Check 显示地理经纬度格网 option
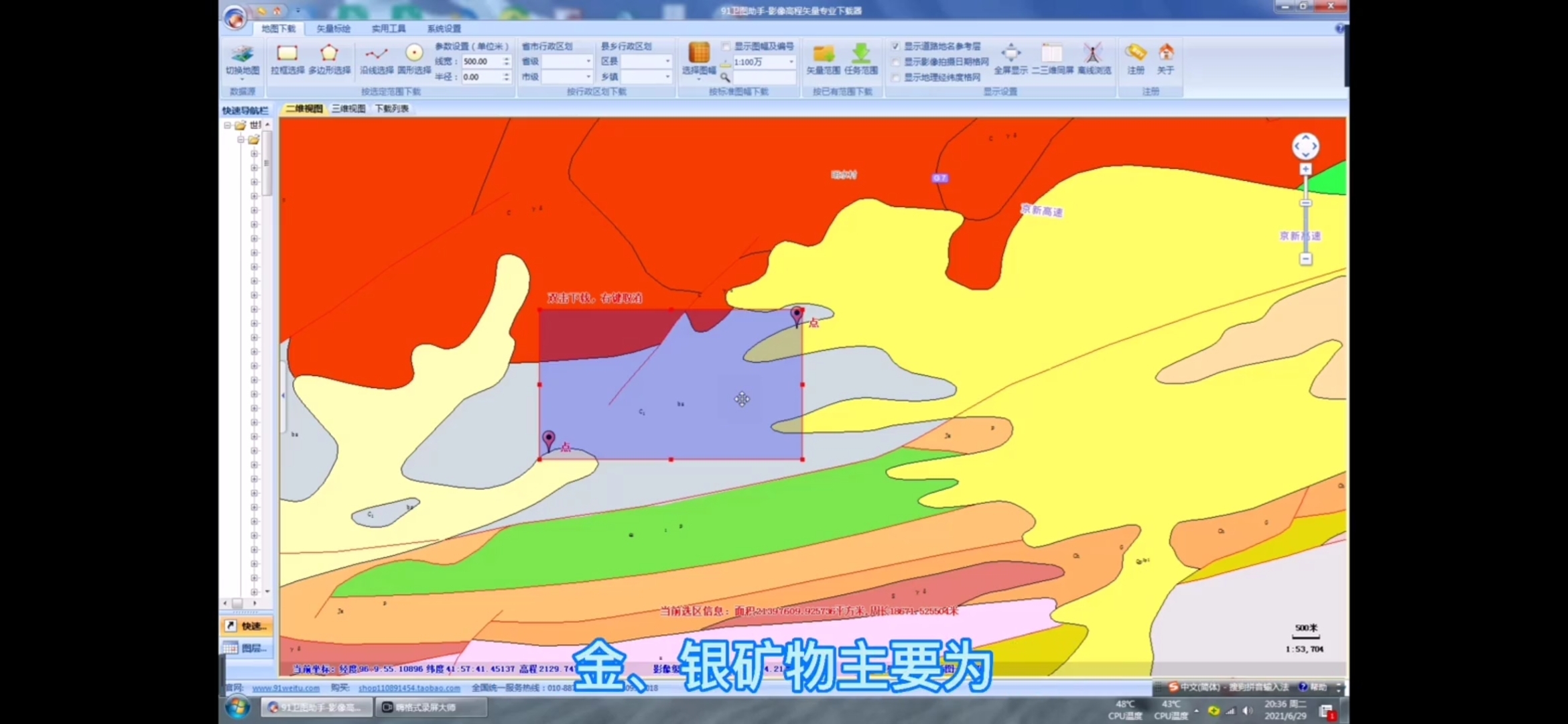Image resolution: width=1568 pixels, height=724 pixels. pos(896,77)
